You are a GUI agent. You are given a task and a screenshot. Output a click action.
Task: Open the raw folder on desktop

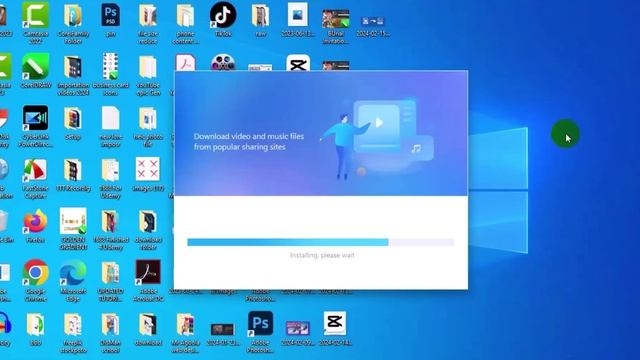(x=260, y=16)
